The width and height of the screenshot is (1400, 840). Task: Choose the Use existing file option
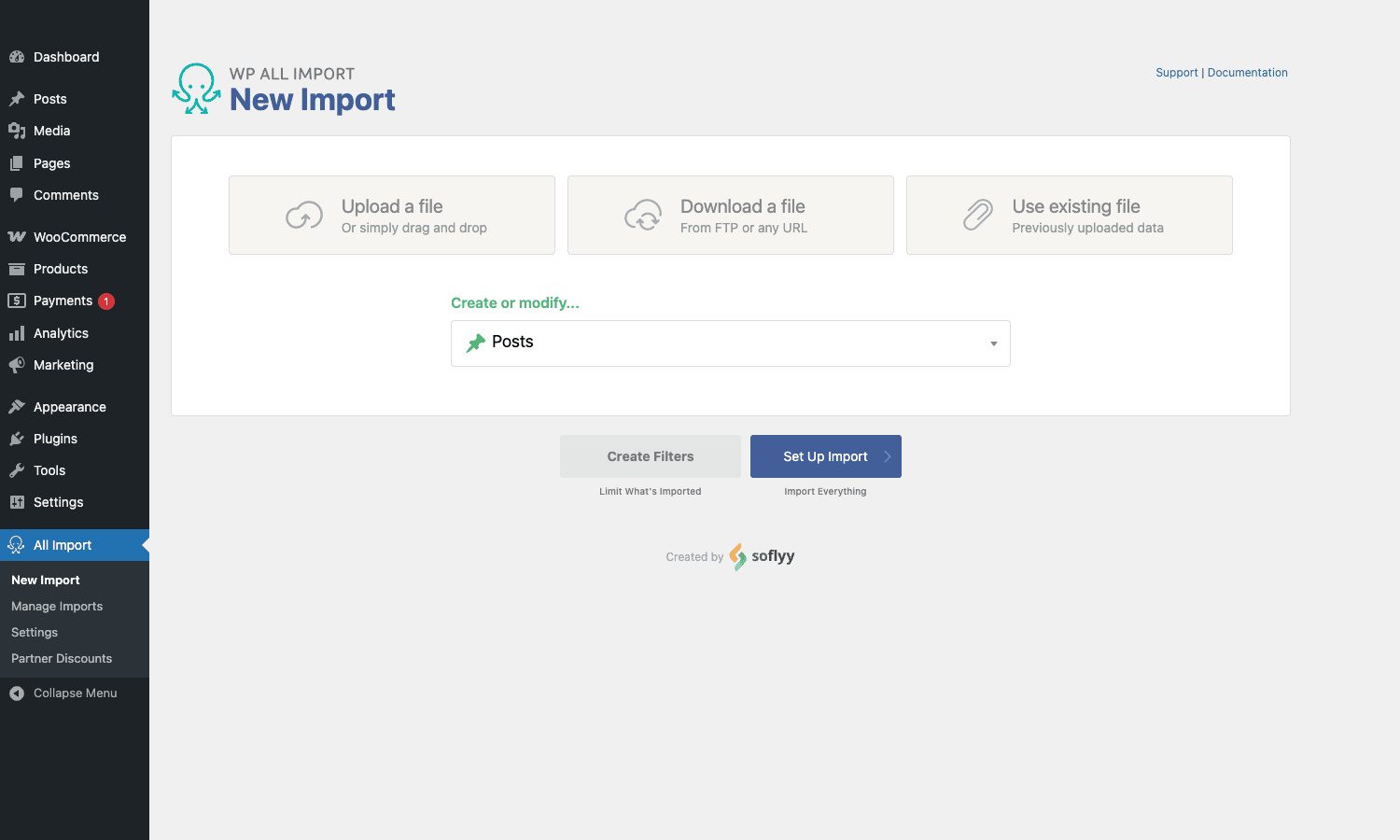pos(1070,215)
